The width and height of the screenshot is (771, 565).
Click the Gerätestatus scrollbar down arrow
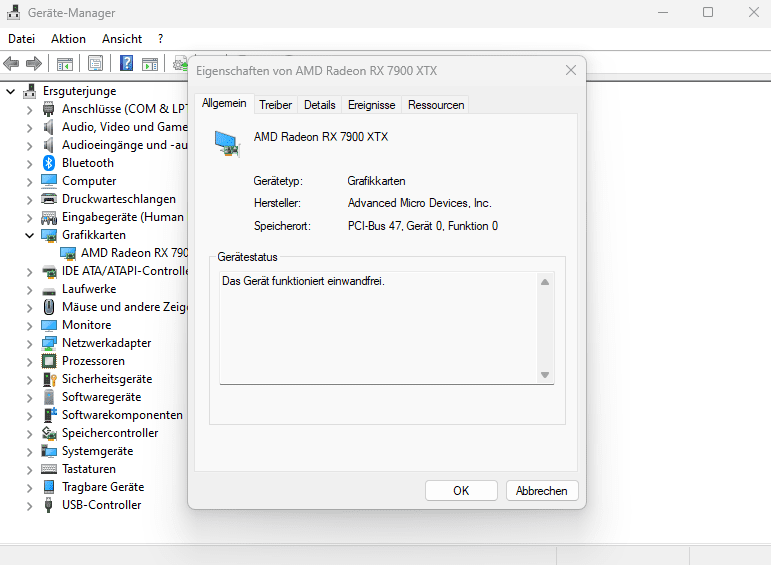[x=545, y=375]
